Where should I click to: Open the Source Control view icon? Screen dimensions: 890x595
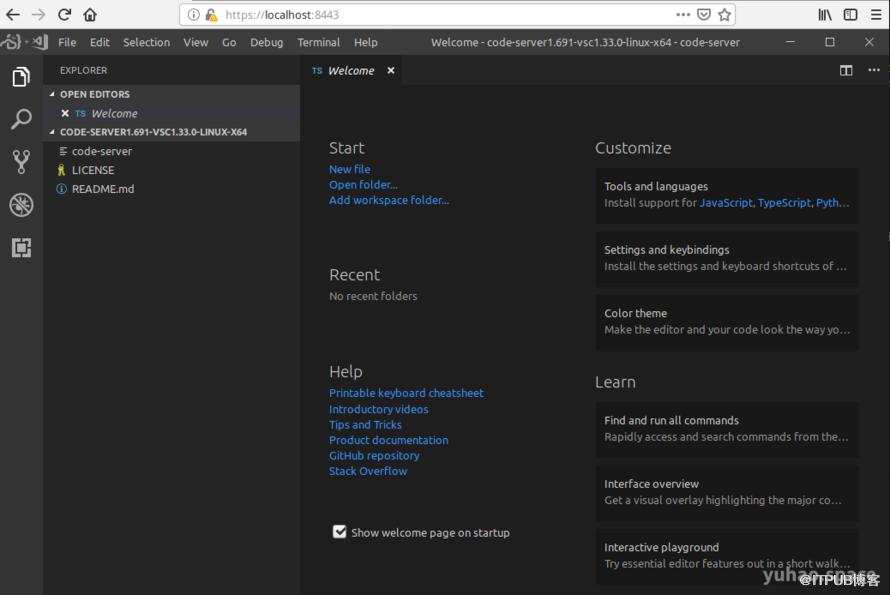pos(21,162)
